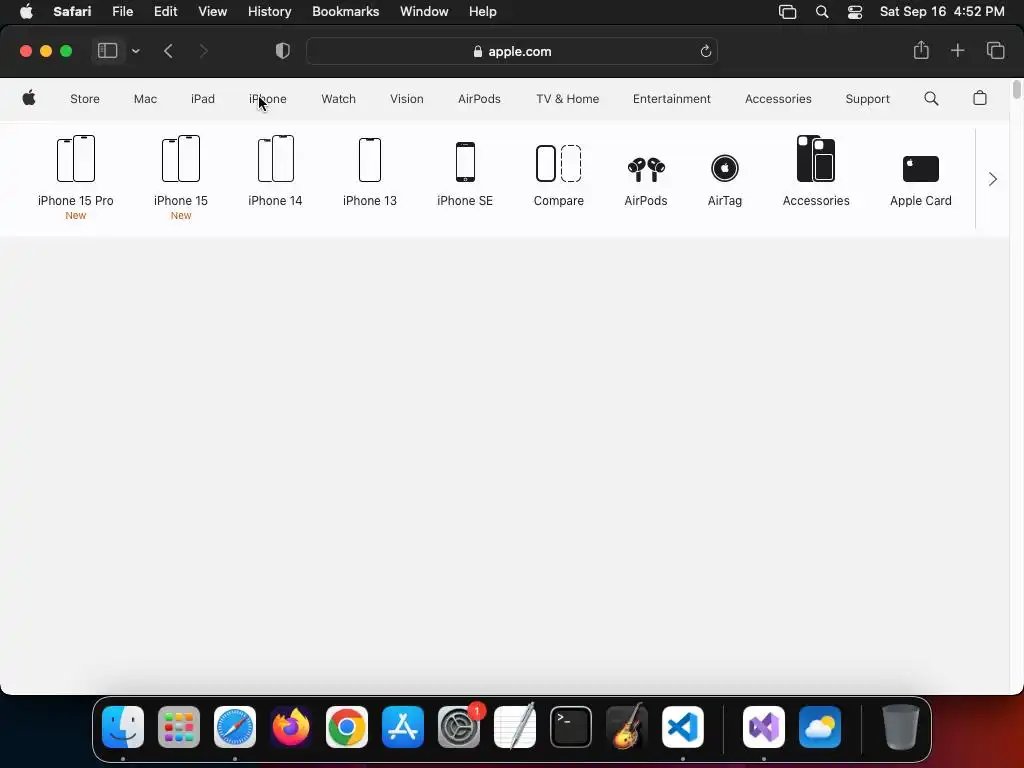Screen dimensions: 1024x768
Task: Open the AirPods navigation link
Action: tap(479, 99)
